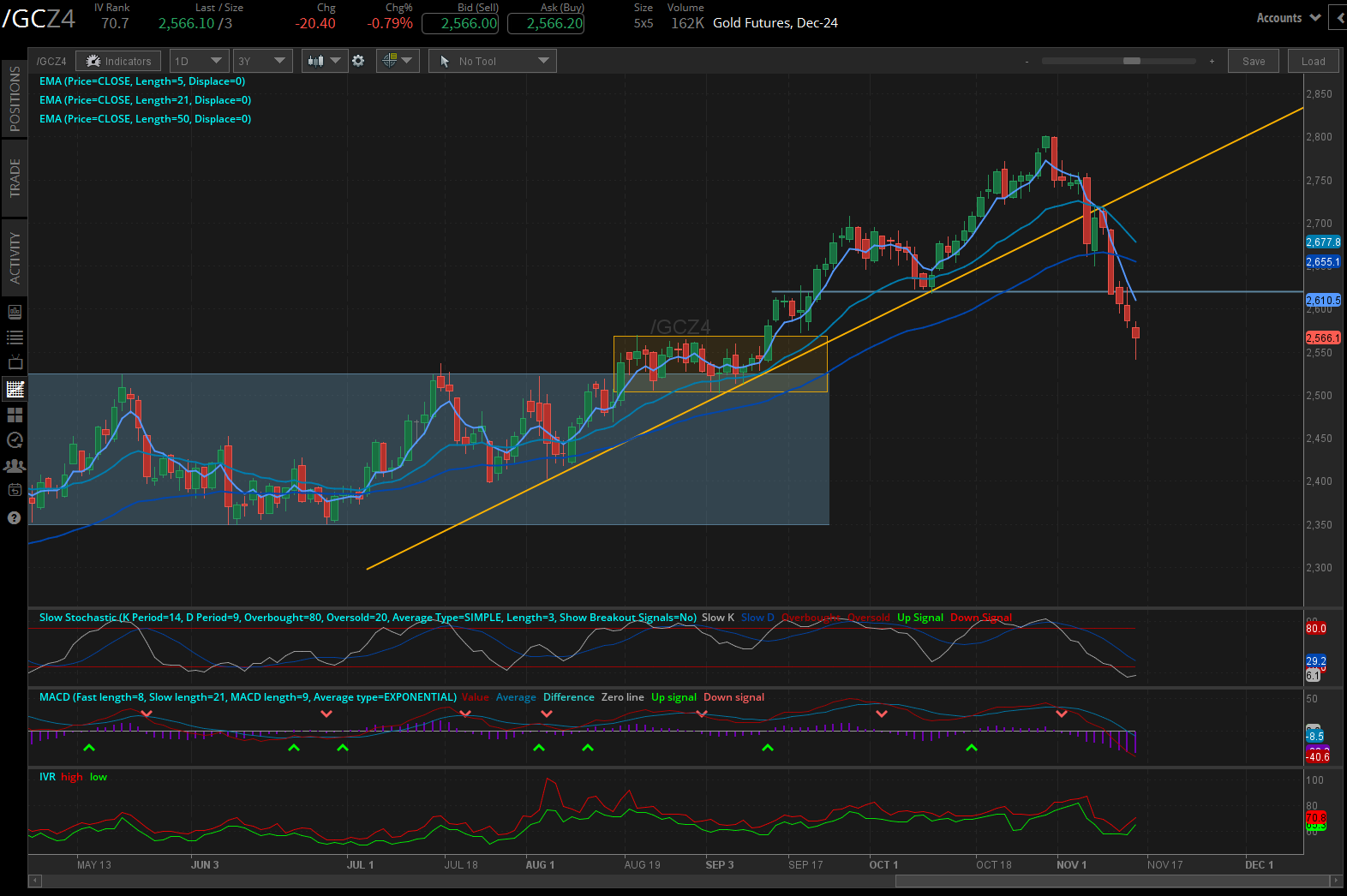Image resolution: width=1347 pixels, height=896 pixels.
Task: Click the zoom in plus icon
Action: (x=1212, y=62)
